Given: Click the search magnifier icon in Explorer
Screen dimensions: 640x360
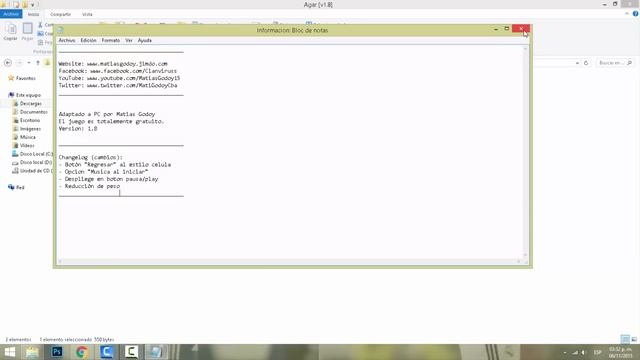Looking at the screenshot, I should (x=629, y=63).
